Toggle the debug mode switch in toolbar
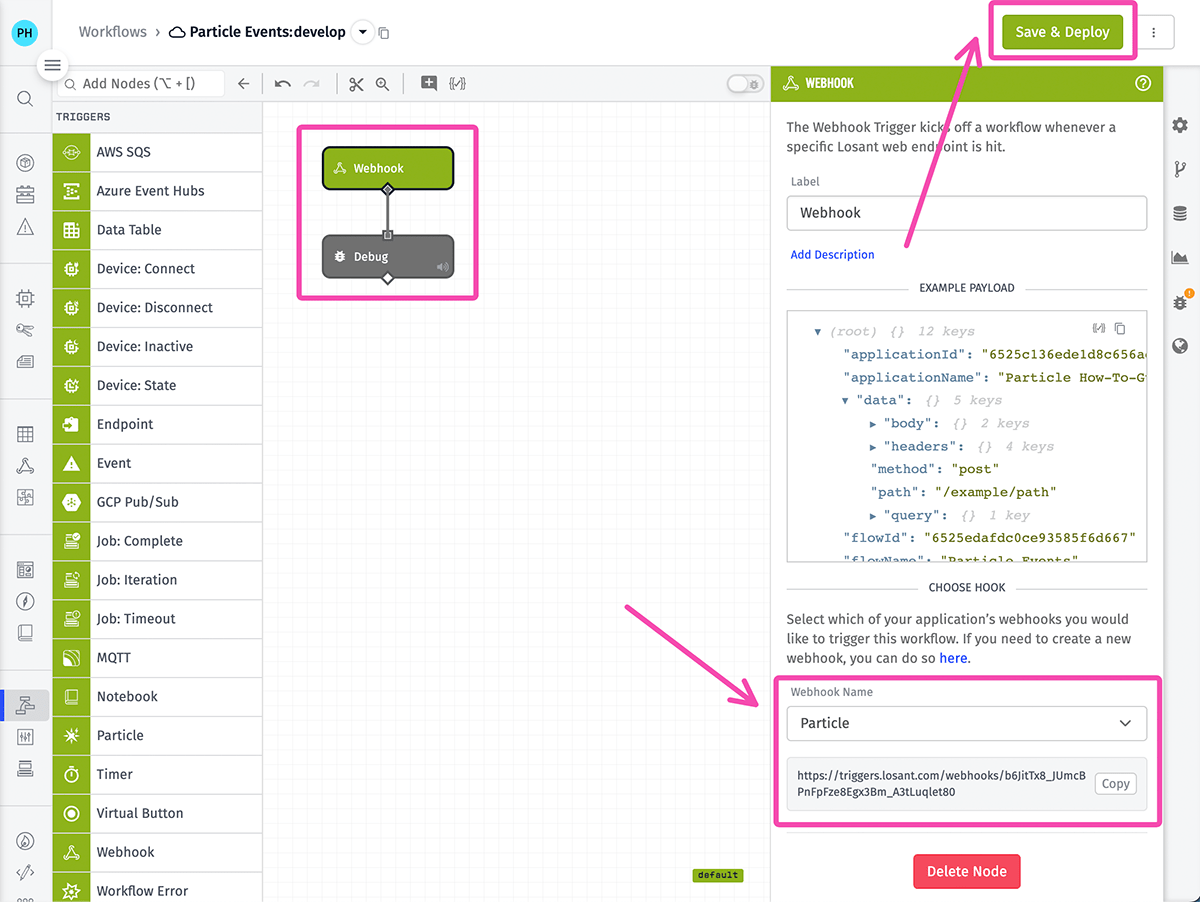Screen dimensions: 1200x902 point(745,84)
